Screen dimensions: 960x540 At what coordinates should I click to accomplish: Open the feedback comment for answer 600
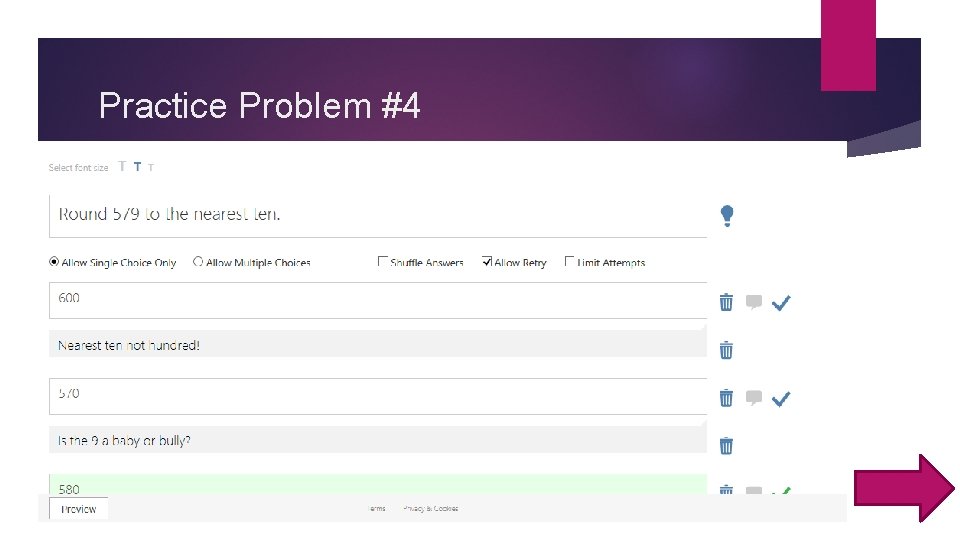click(754, 302)
